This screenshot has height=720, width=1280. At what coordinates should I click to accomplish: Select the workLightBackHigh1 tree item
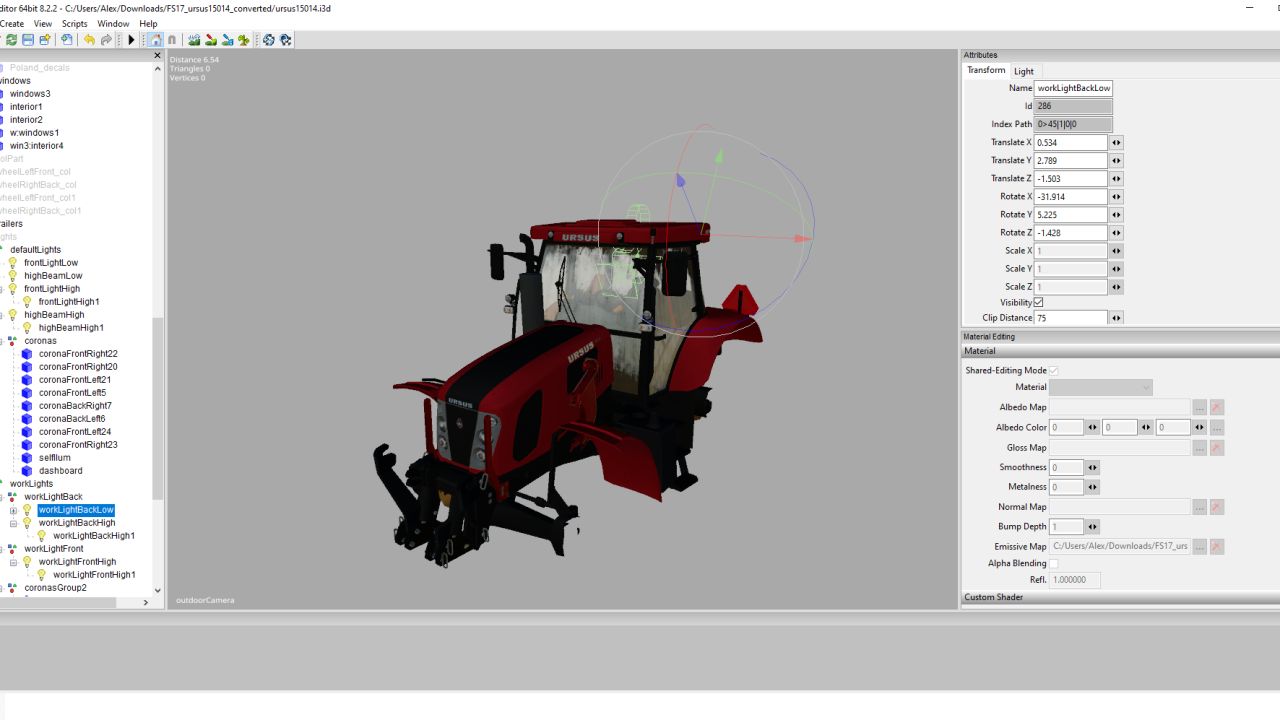94,536
